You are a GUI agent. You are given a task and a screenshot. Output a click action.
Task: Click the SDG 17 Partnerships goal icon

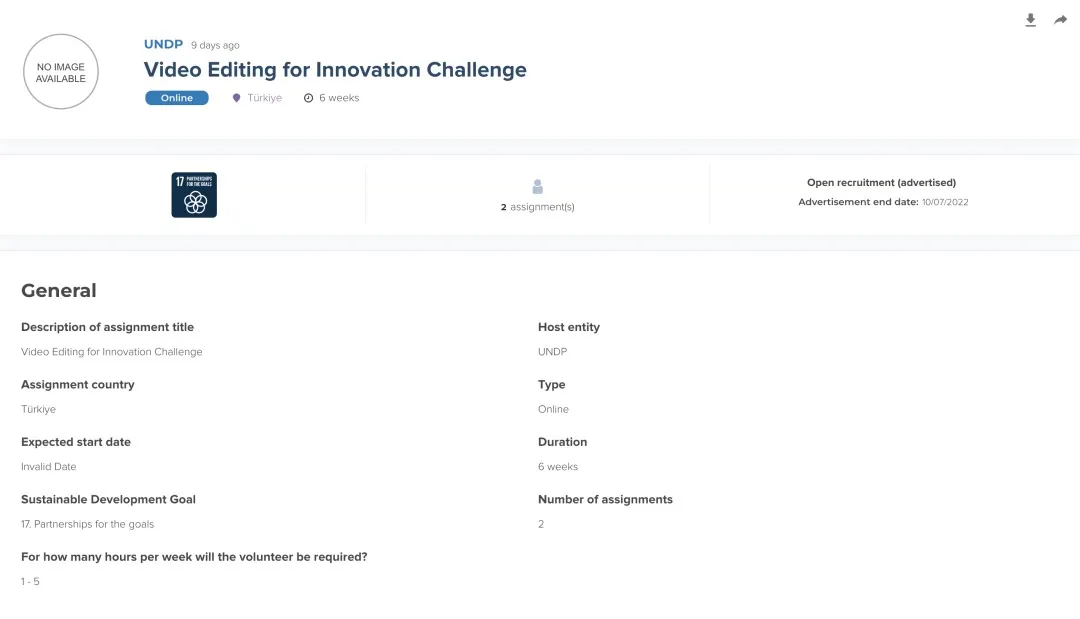194,195
